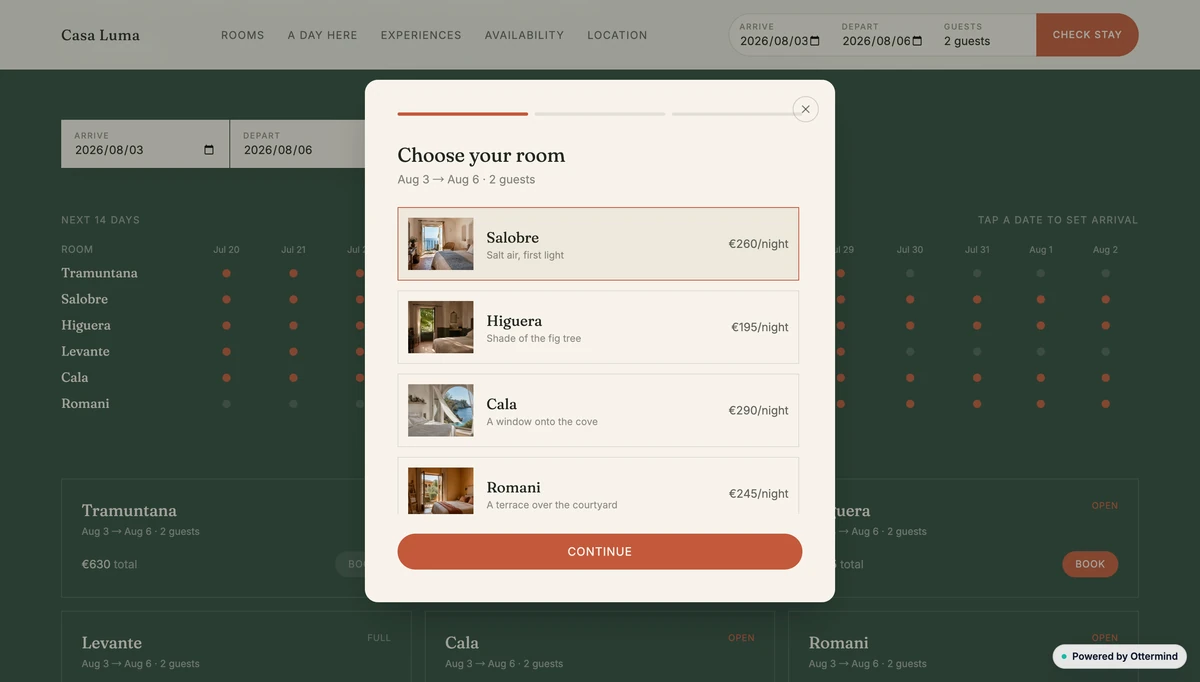Click the header Depart date field
This screenshot has height=682, width=1200.
pos(883,35)
